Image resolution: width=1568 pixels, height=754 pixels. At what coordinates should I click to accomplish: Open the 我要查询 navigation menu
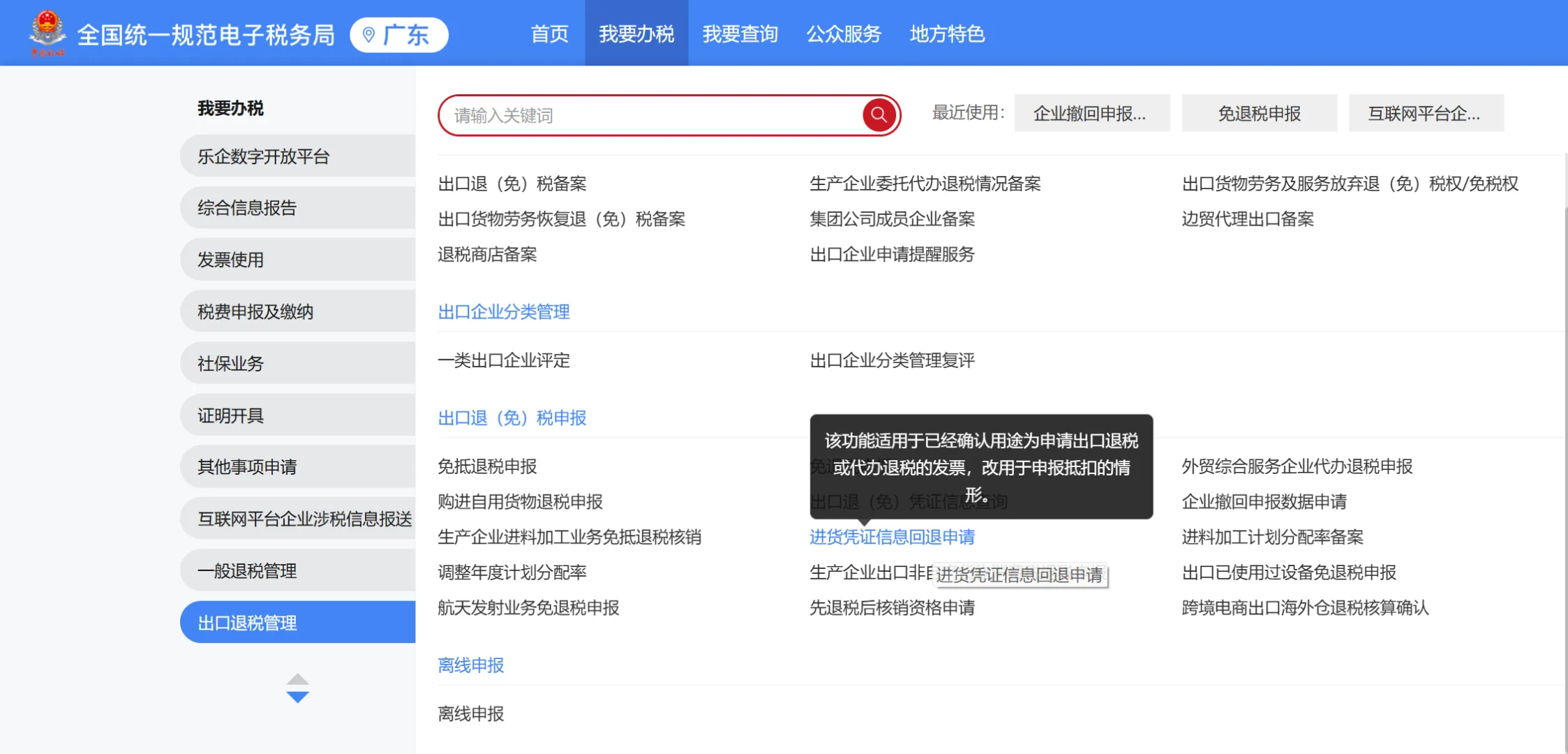point(740,34)
